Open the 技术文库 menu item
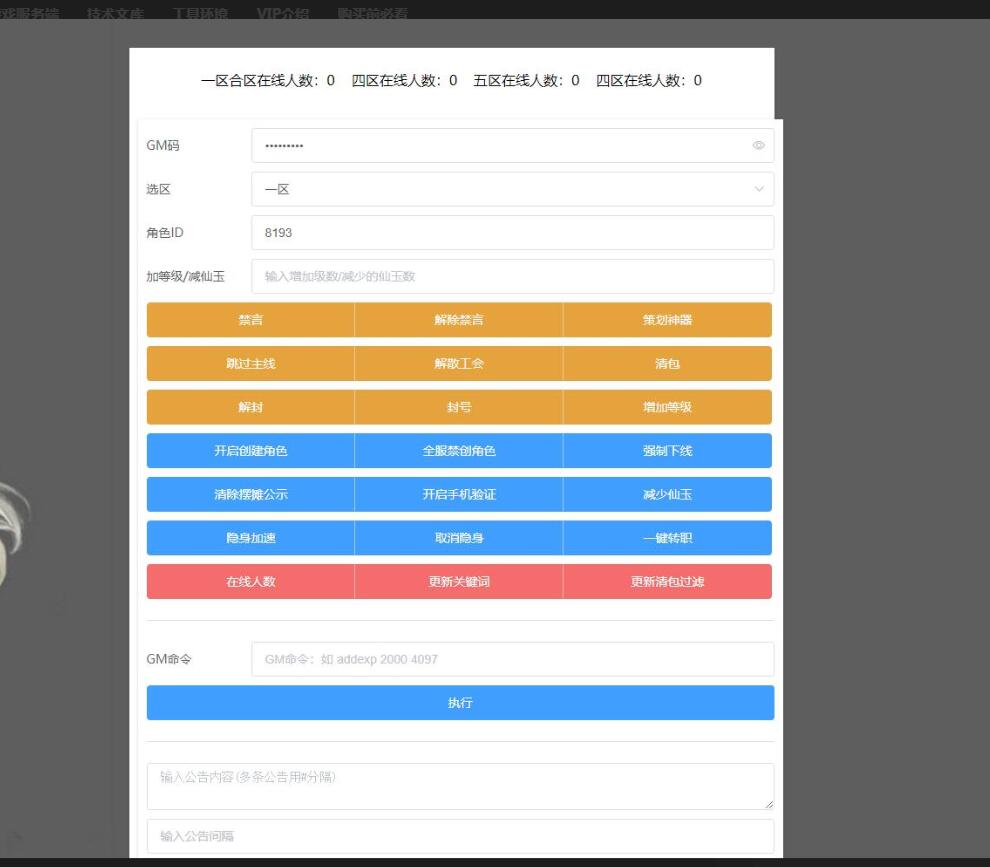The image size is (990, 867). (115, 13)
